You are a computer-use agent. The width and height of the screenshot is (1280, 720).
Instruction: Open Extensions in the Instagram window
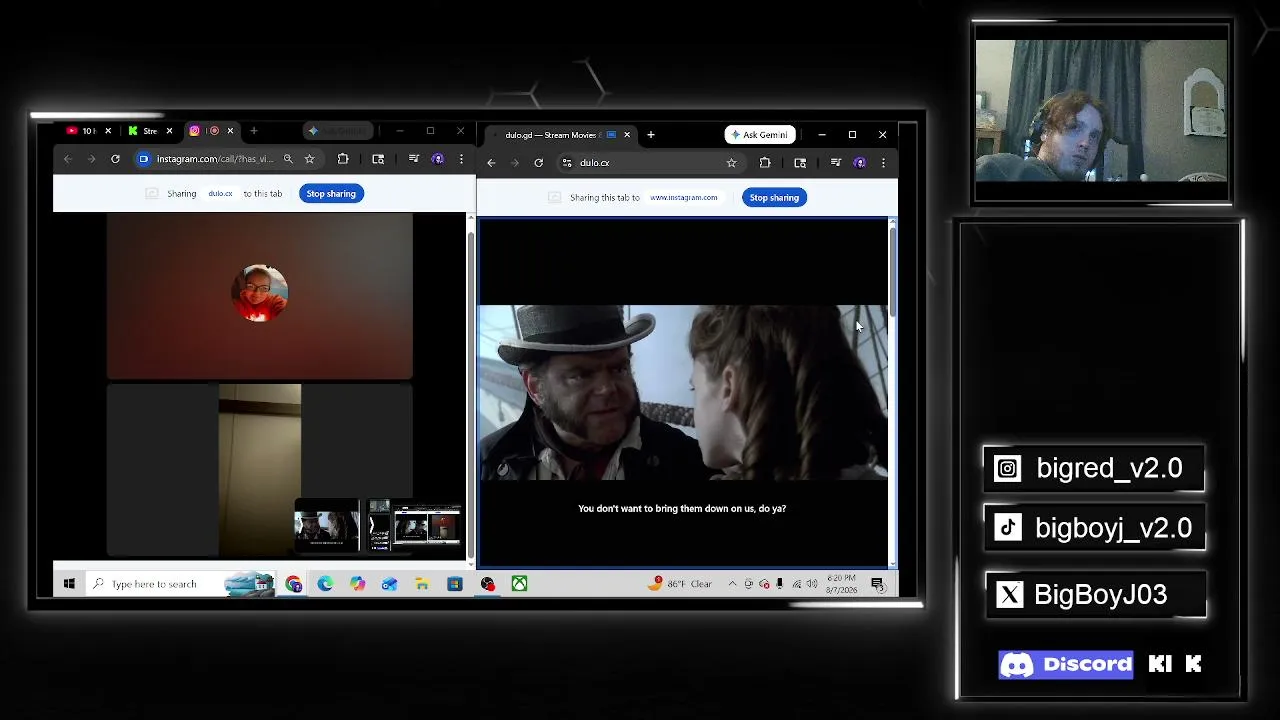coord(343,159)
